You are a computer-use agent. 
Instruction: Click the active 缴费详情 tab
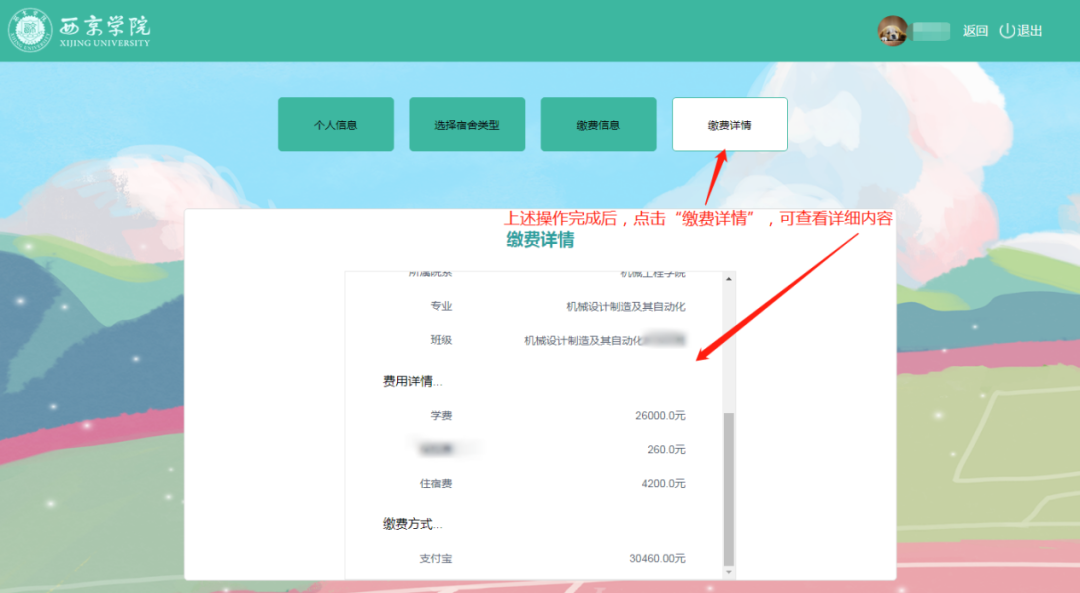729,124
